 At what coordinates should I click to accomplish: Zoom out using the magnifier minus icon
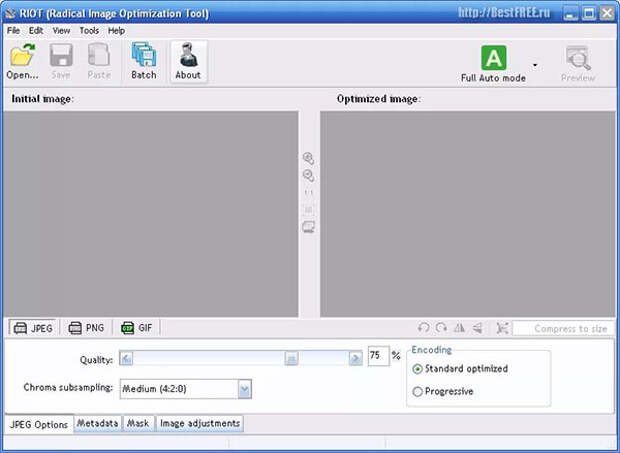308,176
